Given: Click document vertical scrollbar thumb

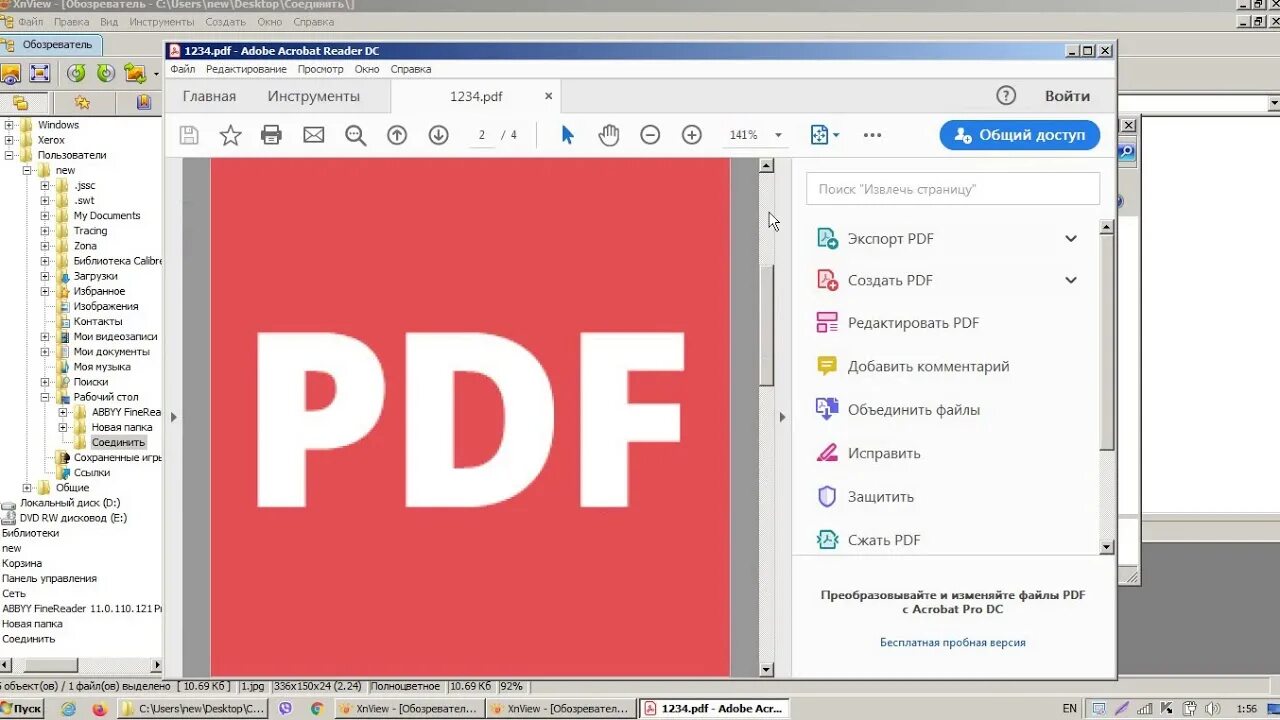Looking at the screenshot, I should click(x=767, y=325).
